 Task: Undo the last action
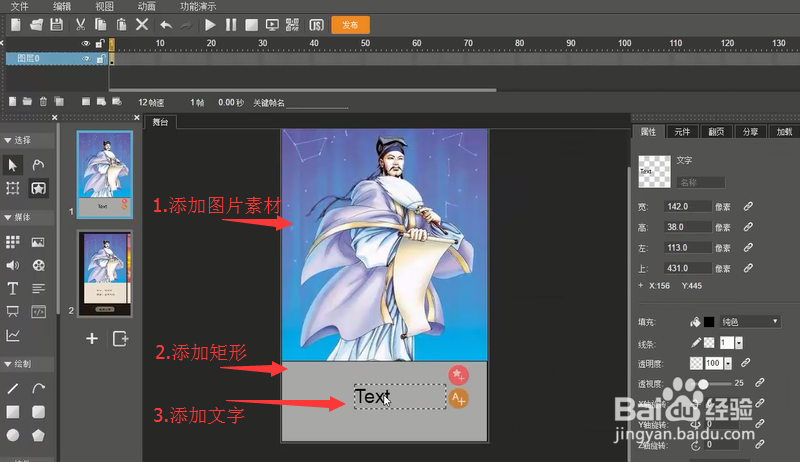coord(166,25)
